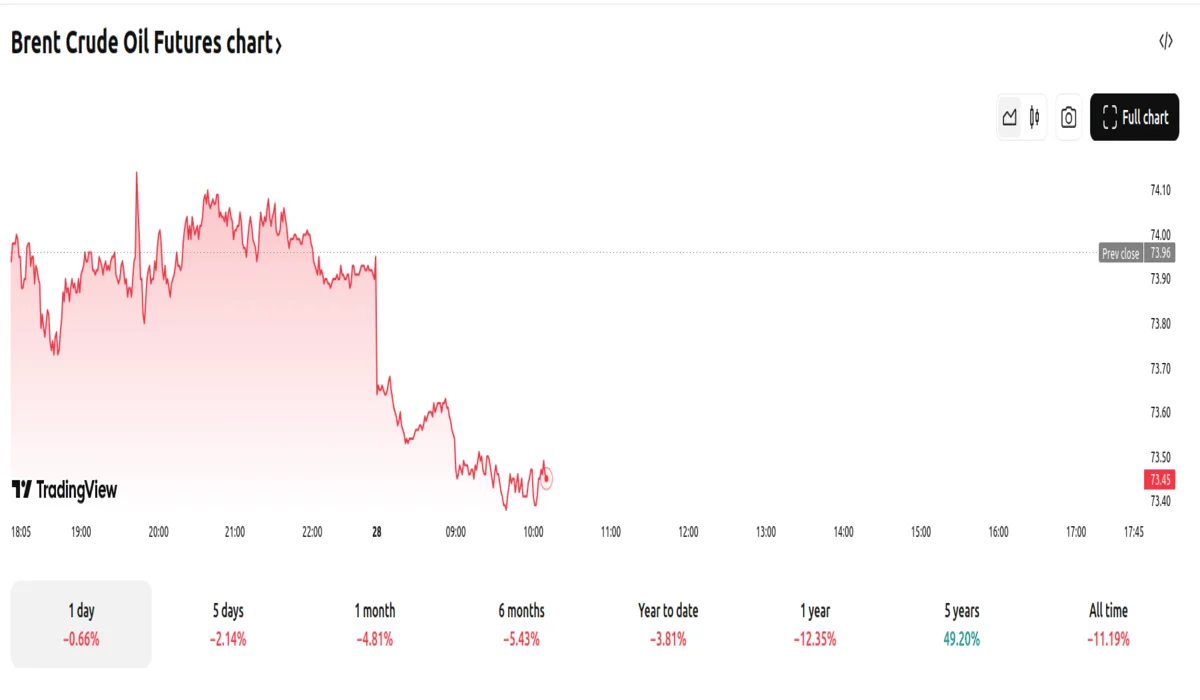This screenshot has width=1200, height=700.
Task: Switch to area line chart style
Action: pos(1009,118)
